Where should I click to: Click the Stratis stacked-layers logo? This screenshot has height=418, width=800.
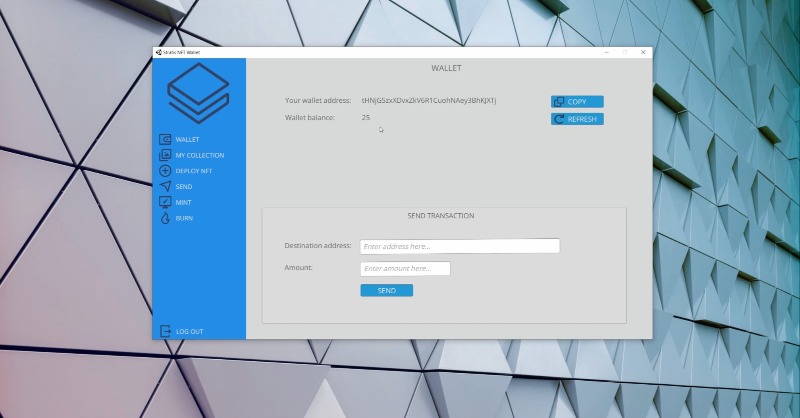point(198,93)
